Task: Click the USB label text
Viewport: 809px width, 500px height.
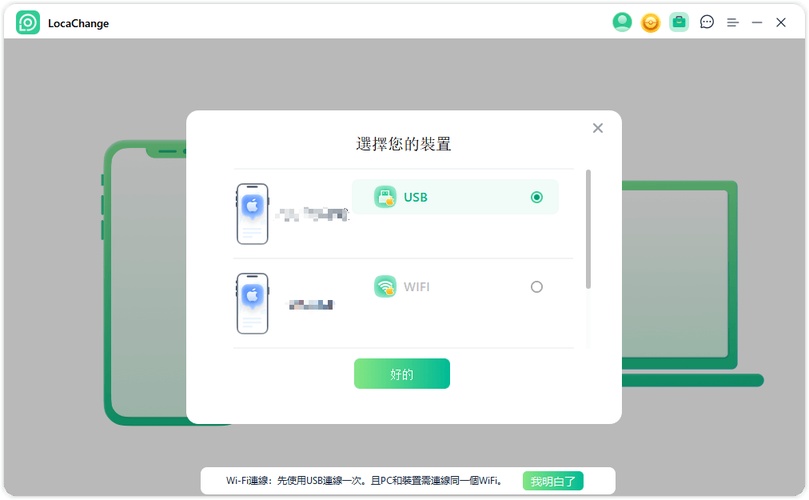Action: coord(415,197)
